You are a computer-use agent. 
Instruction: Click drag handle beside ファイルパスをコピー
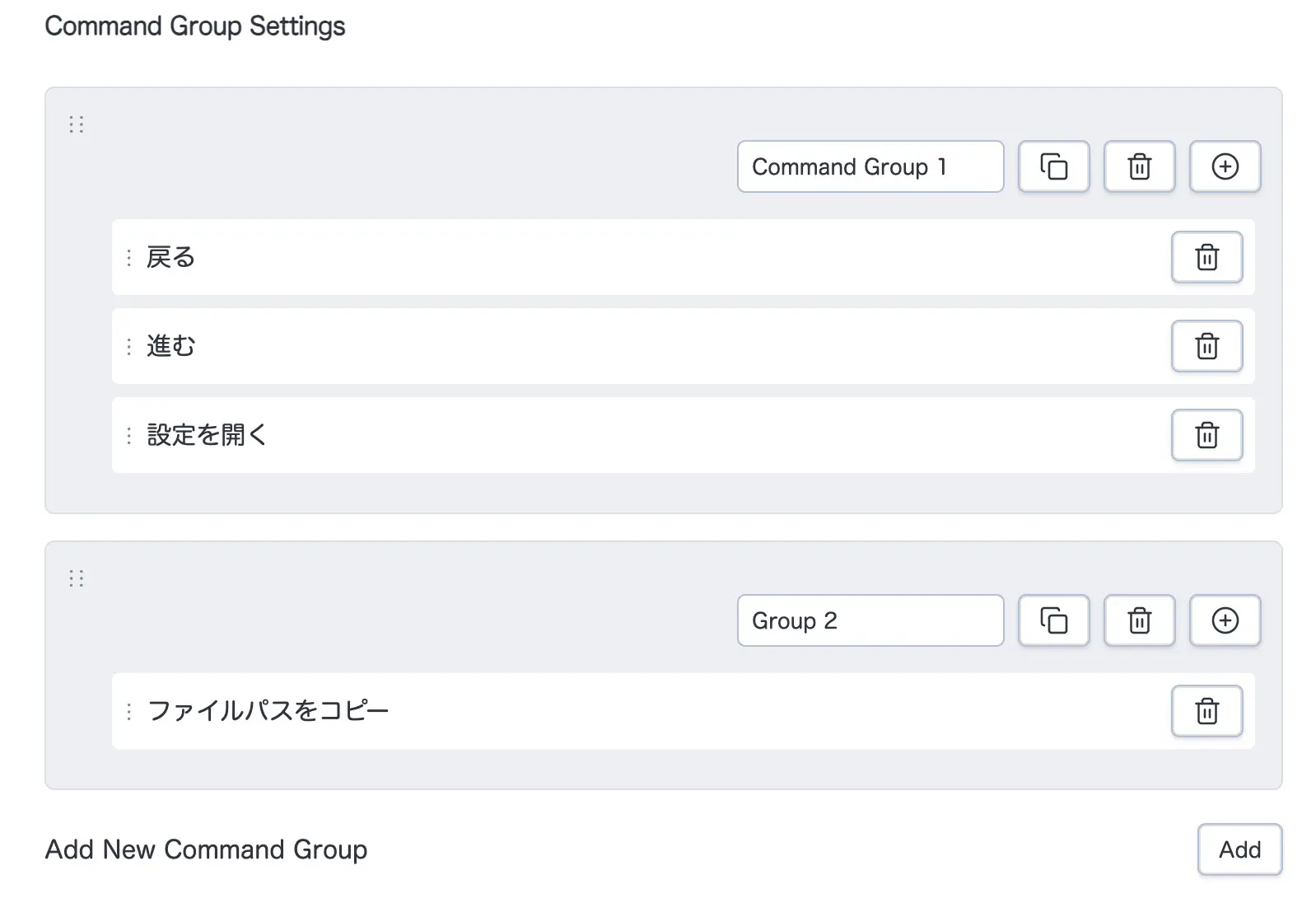(128, 712)
